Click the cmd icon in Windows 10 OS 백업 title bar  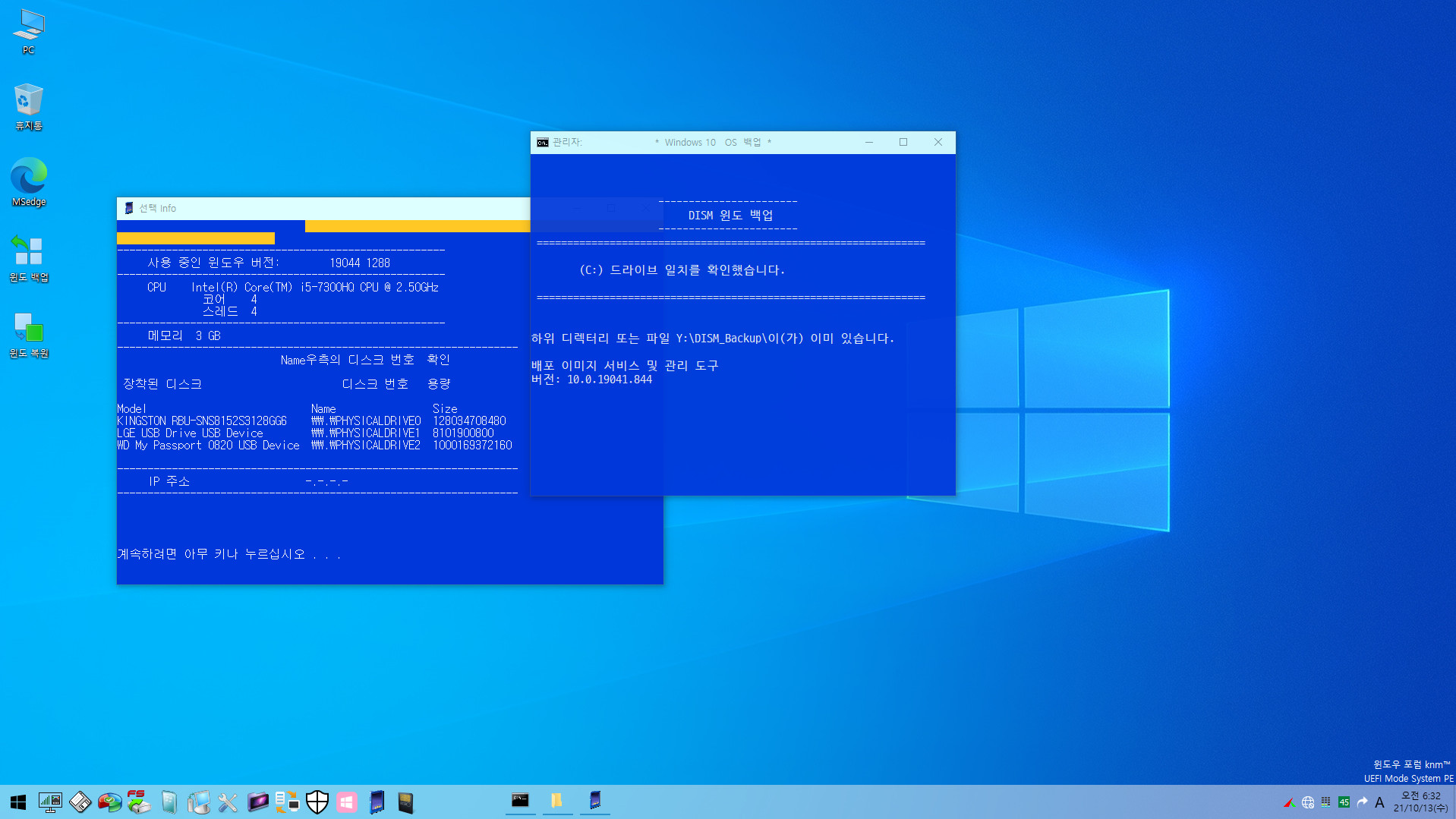(x=542, y=143)
